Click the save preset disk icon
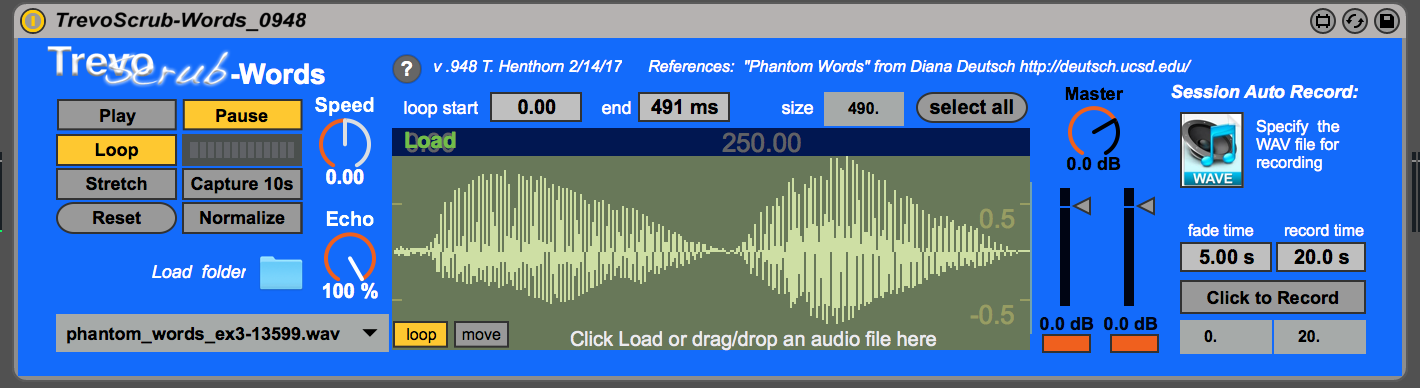 point(1386,20)
